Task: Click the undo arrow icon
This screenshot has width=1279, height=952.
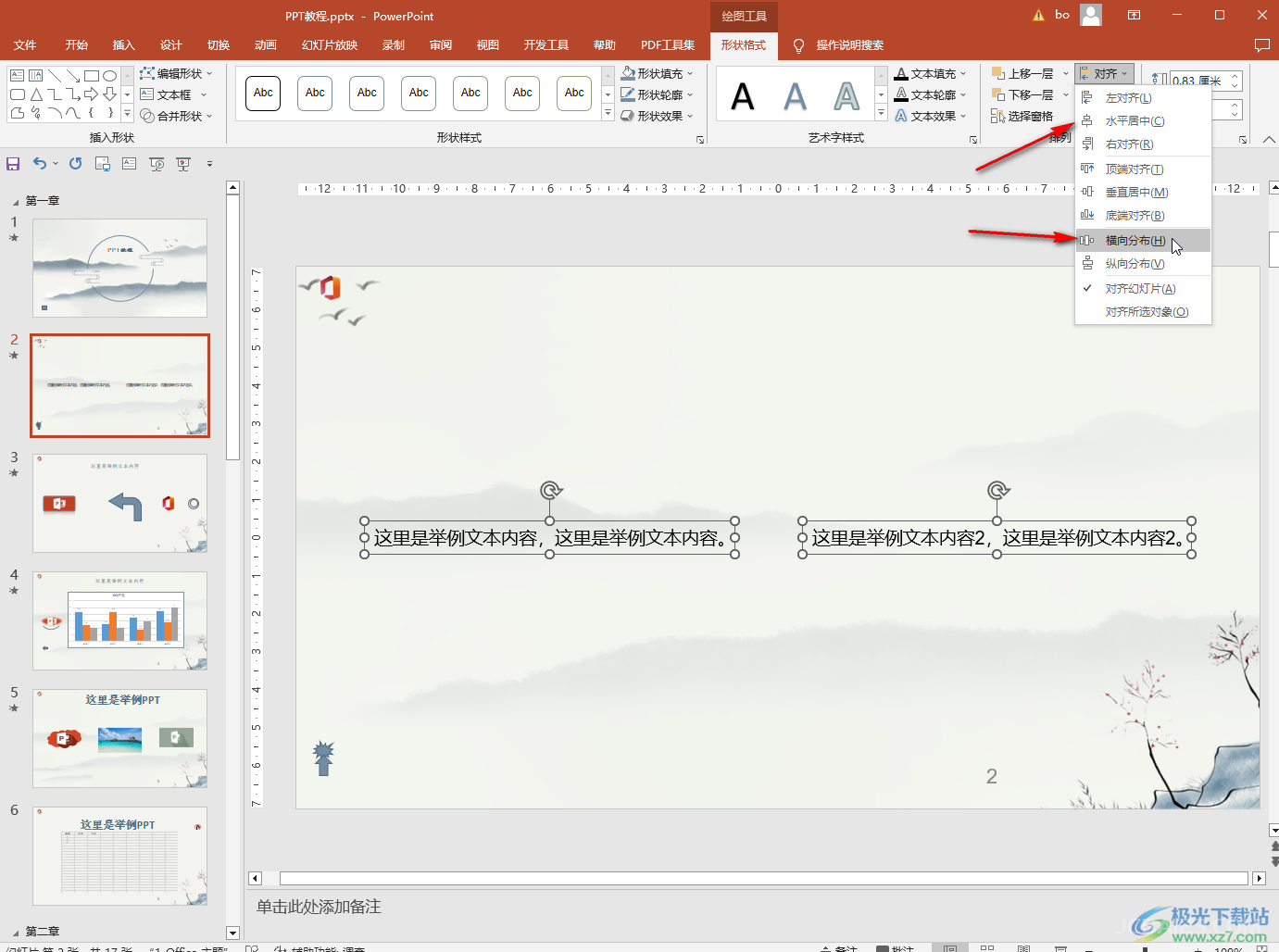Action: coord(39,164)
